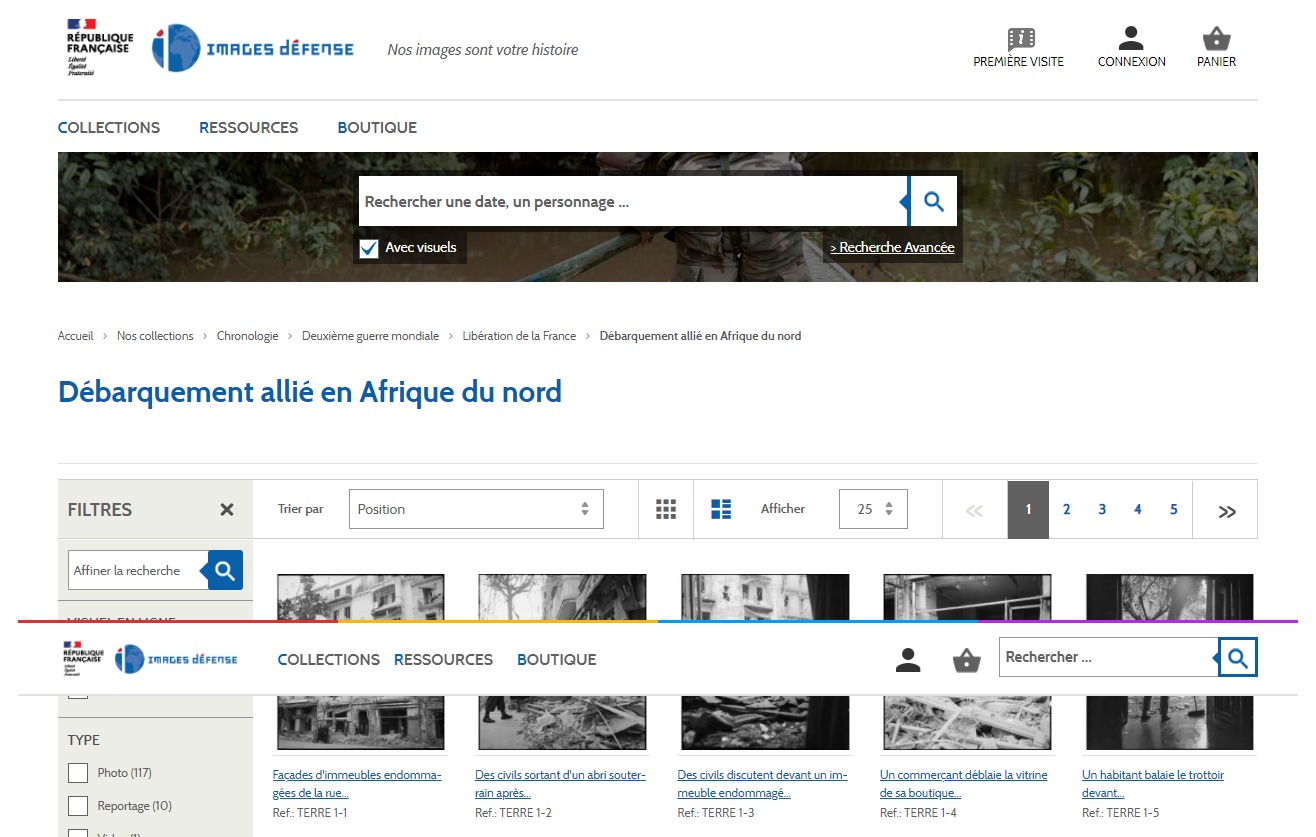Open link Des civils sortant d'un abri
The image size is (1316, 837).
point(560,783)
